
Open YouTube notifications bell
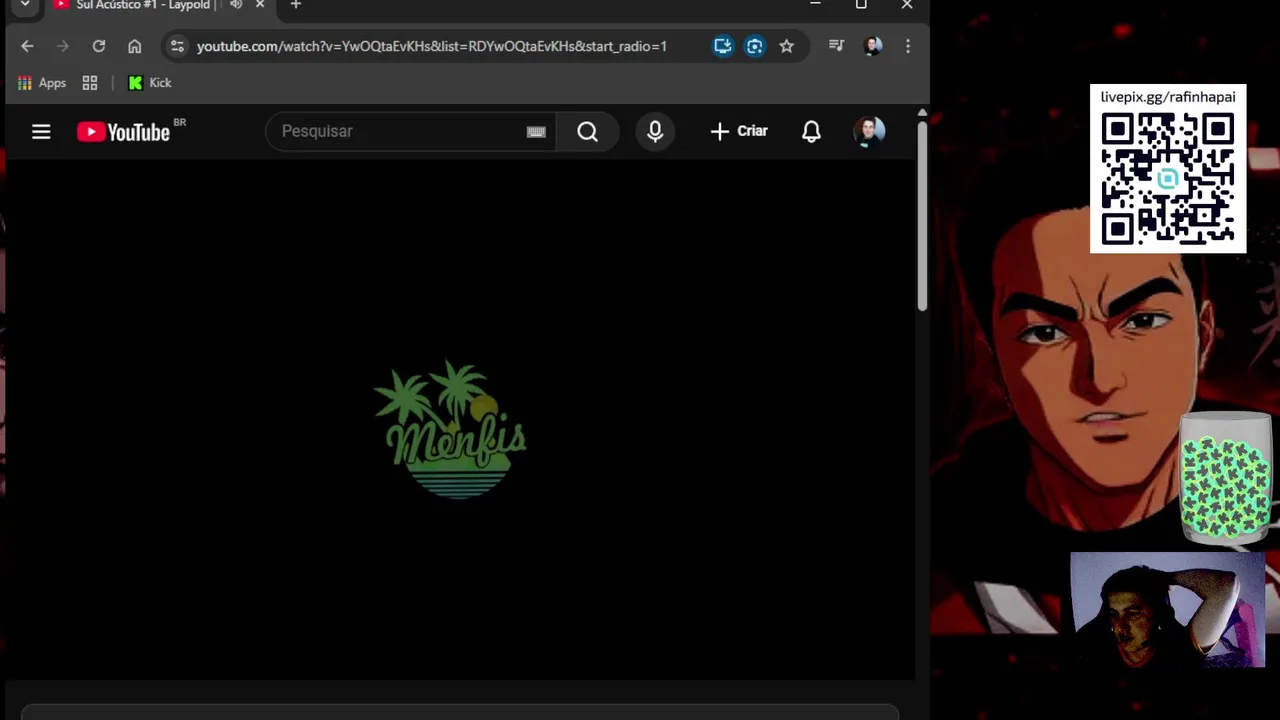click(x=811, y=131)
